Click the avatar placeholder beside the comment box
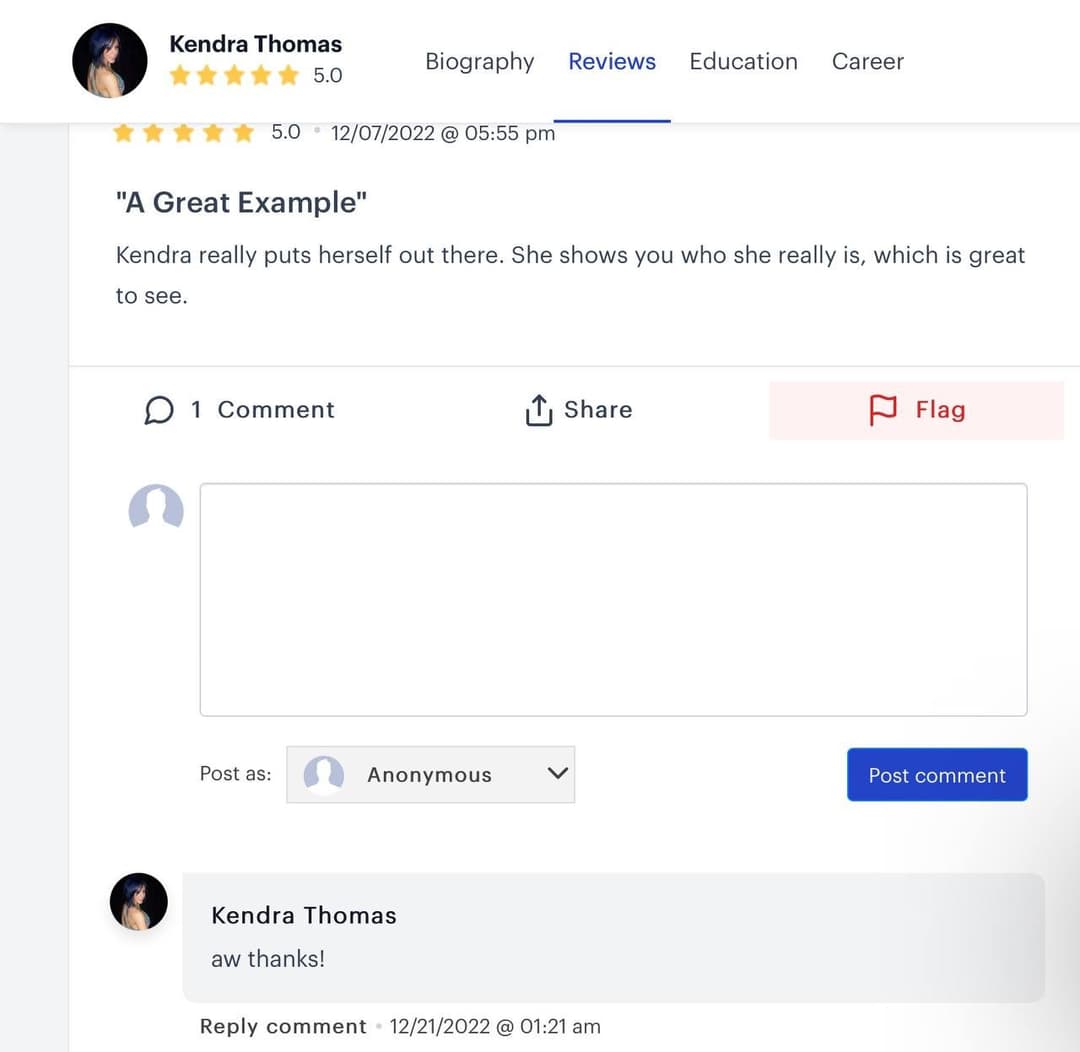 click(x=156, y=509)
